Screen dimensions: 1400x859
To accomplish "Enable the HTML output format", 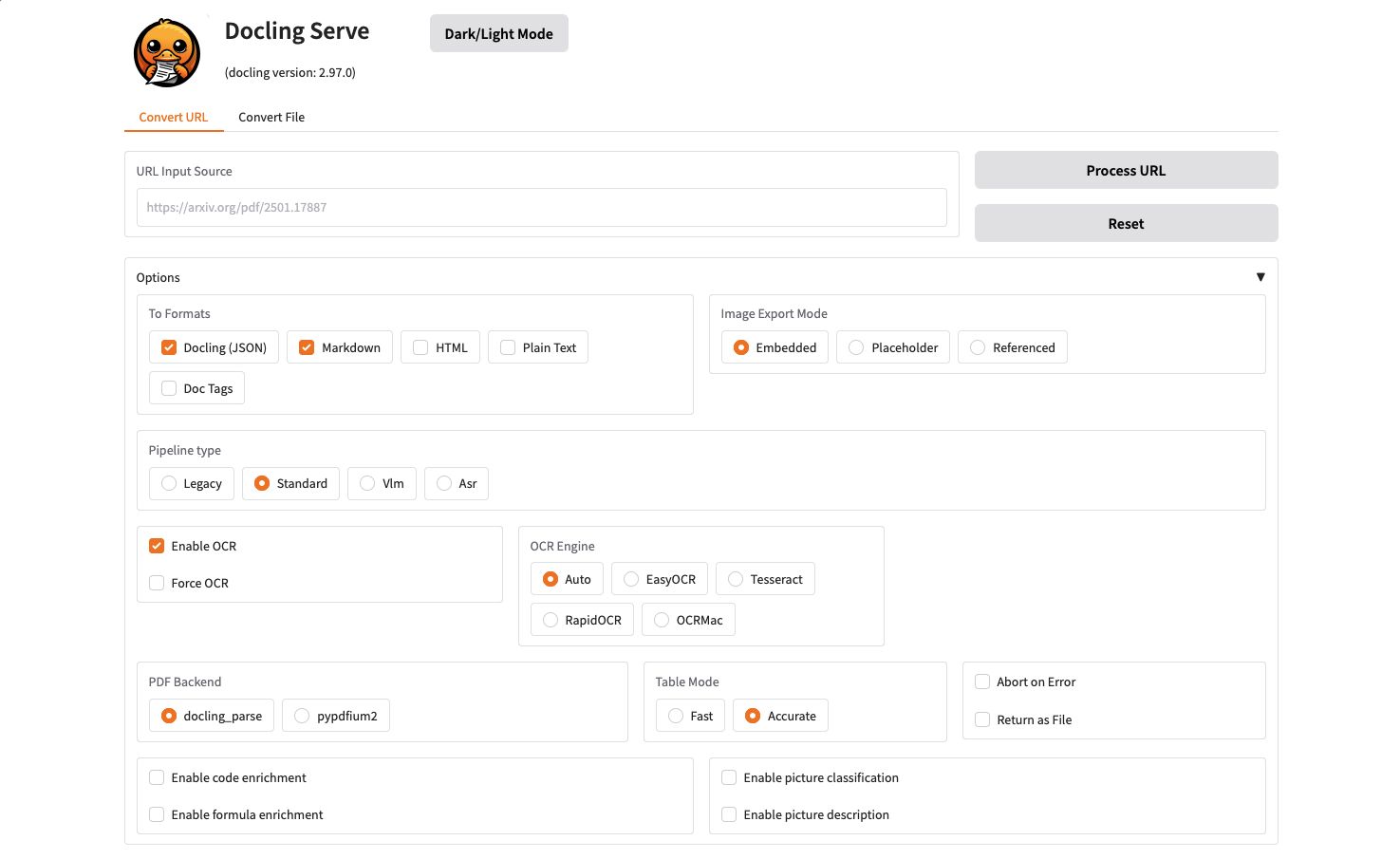I will (x=420, y=347).
